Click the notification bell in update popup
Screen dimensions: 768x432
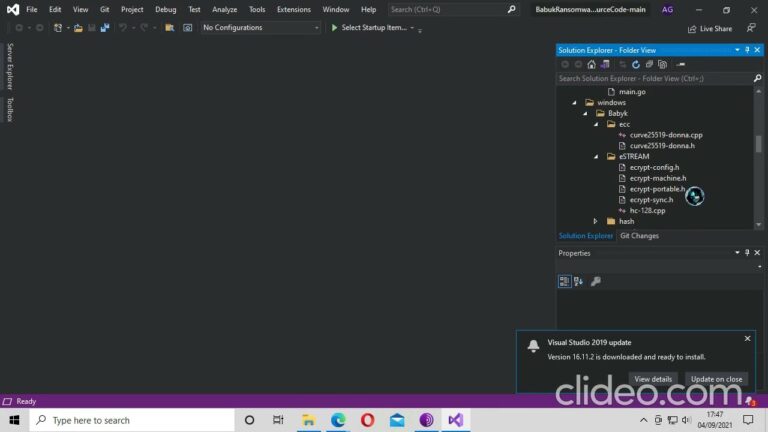(x=533, y=346)
